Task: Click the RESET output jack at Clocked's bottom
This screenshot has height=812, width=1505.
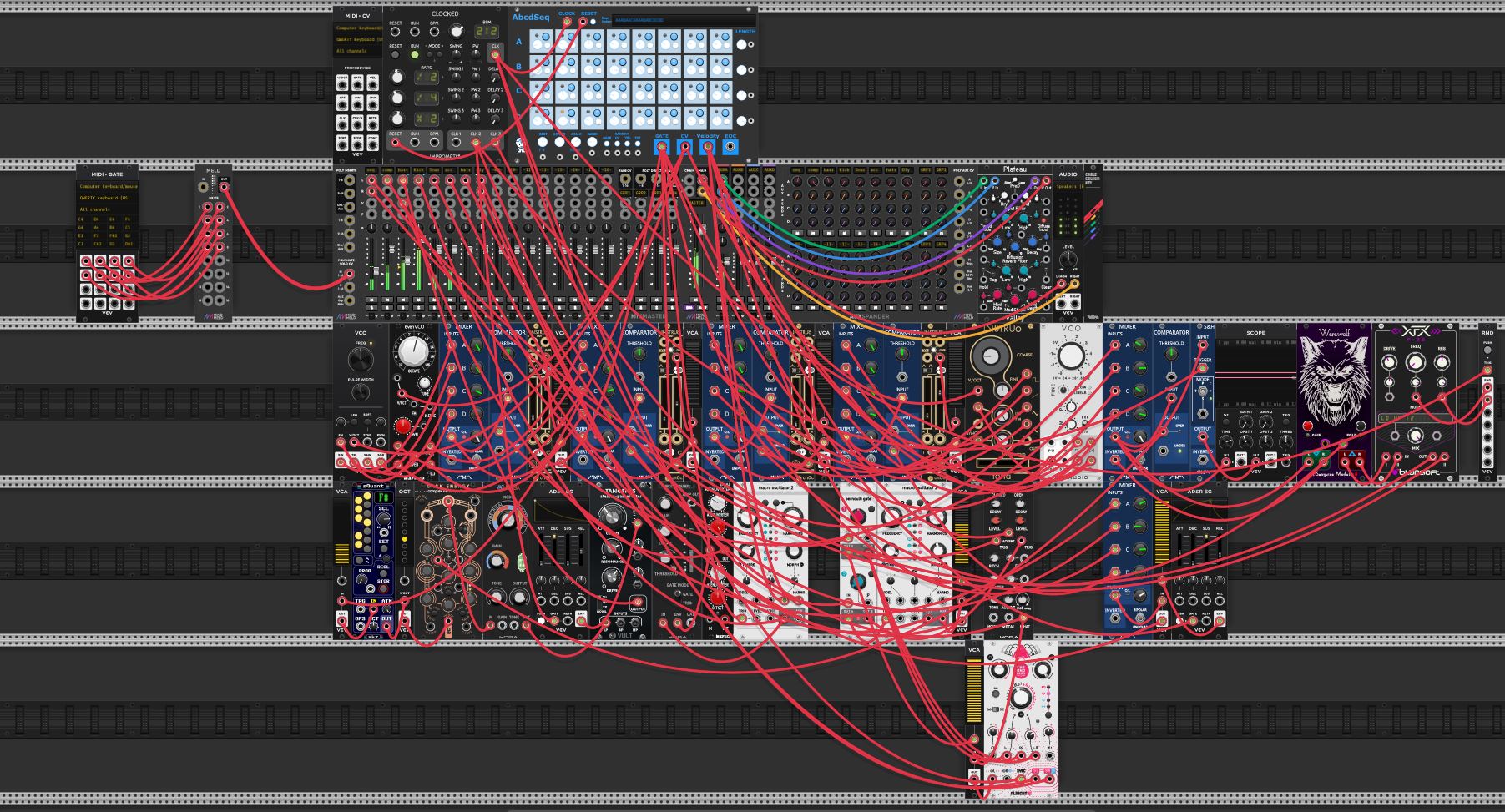Action: (396, 143)
